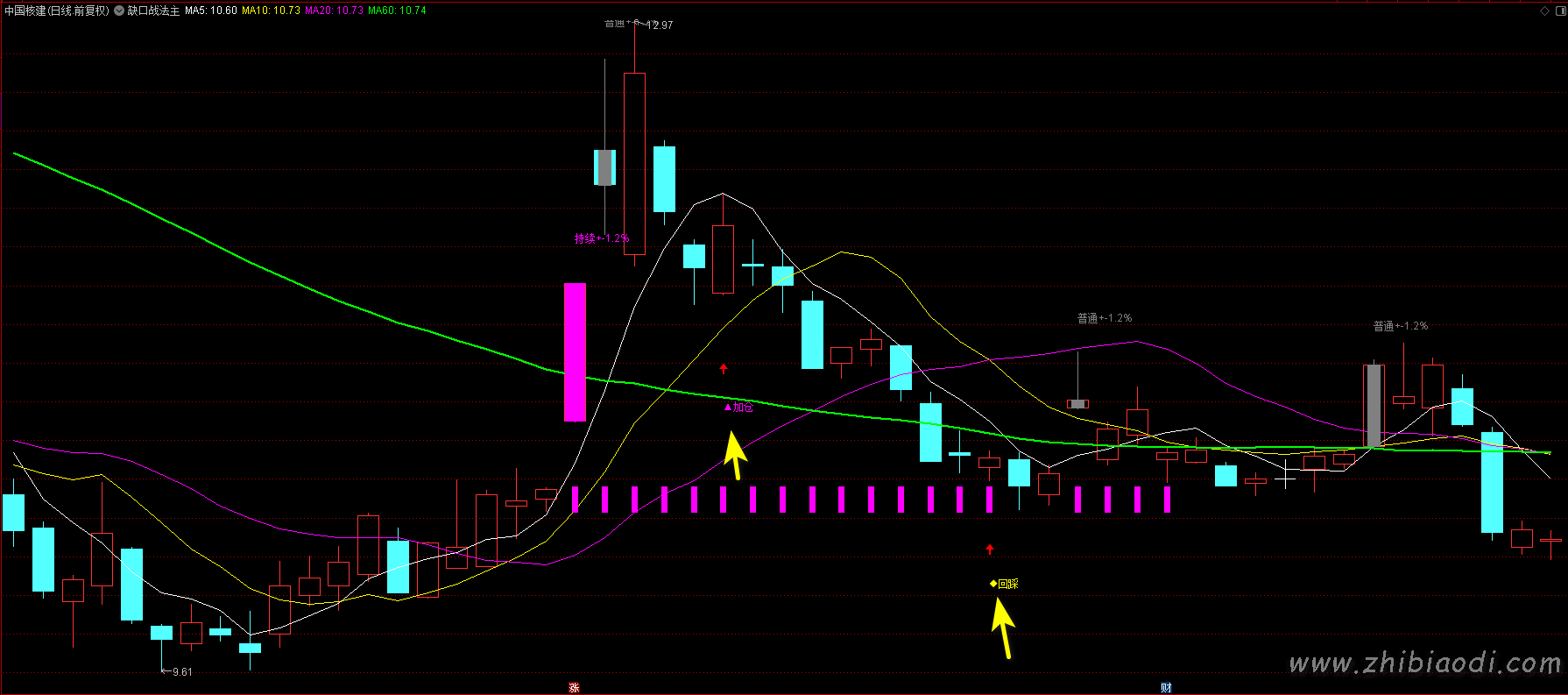
Task: Click the large solid magenta candlestick
Action: coord(575,352)
